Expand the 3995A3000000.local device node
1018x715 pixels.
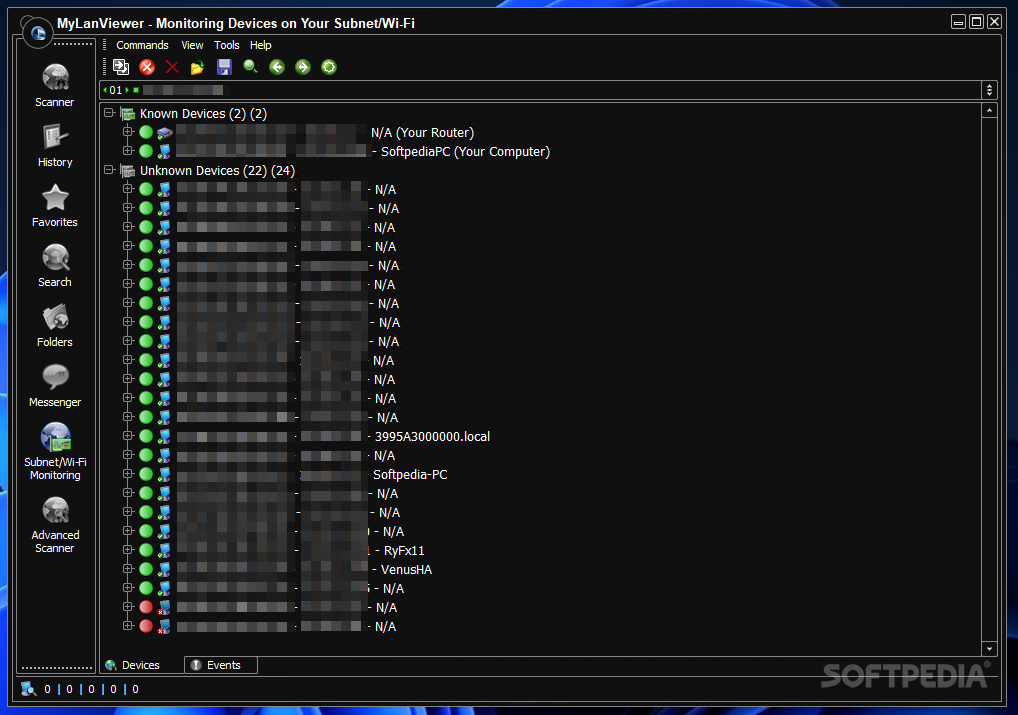click(128, 436)
